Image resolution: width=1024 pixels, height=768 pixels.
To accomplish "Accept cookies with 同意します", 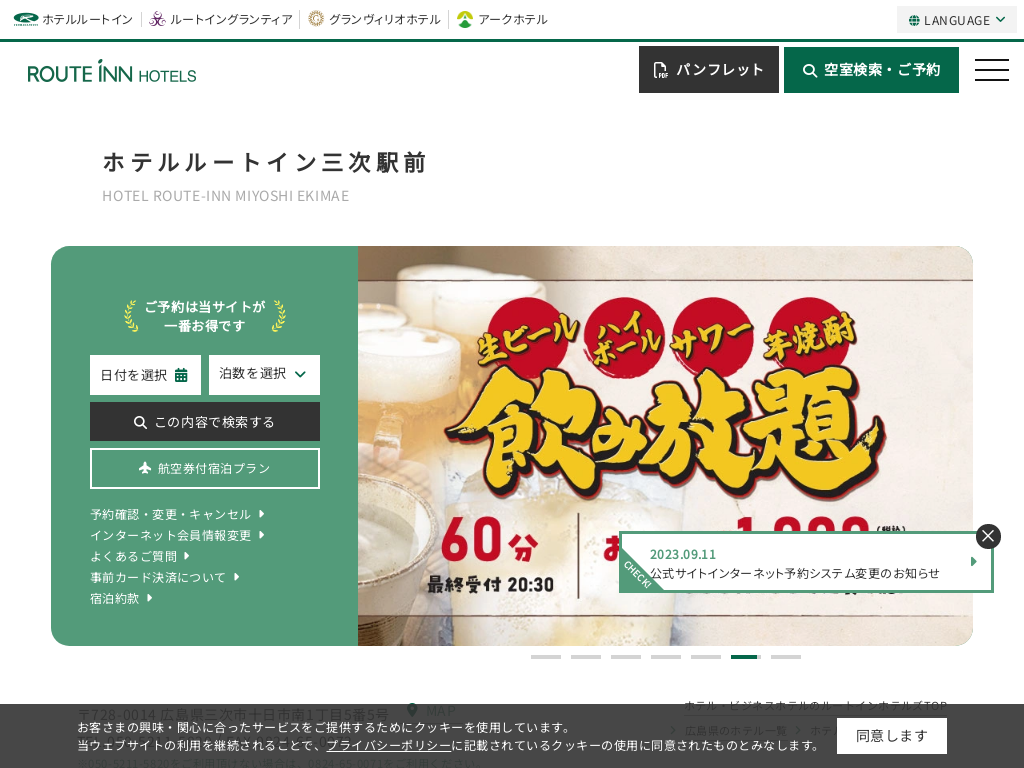I will [891, 736].
